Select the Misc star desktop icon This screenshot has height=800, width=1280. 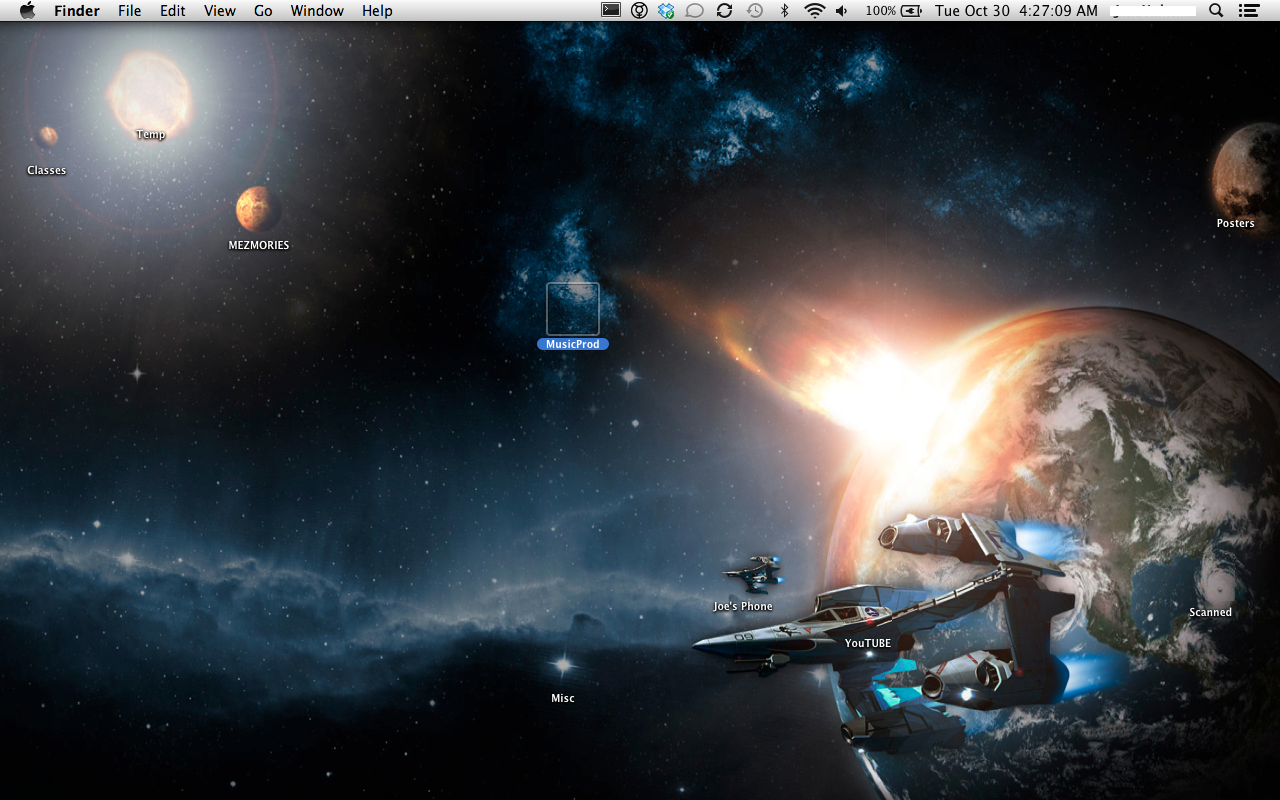[x=563, y=665]
